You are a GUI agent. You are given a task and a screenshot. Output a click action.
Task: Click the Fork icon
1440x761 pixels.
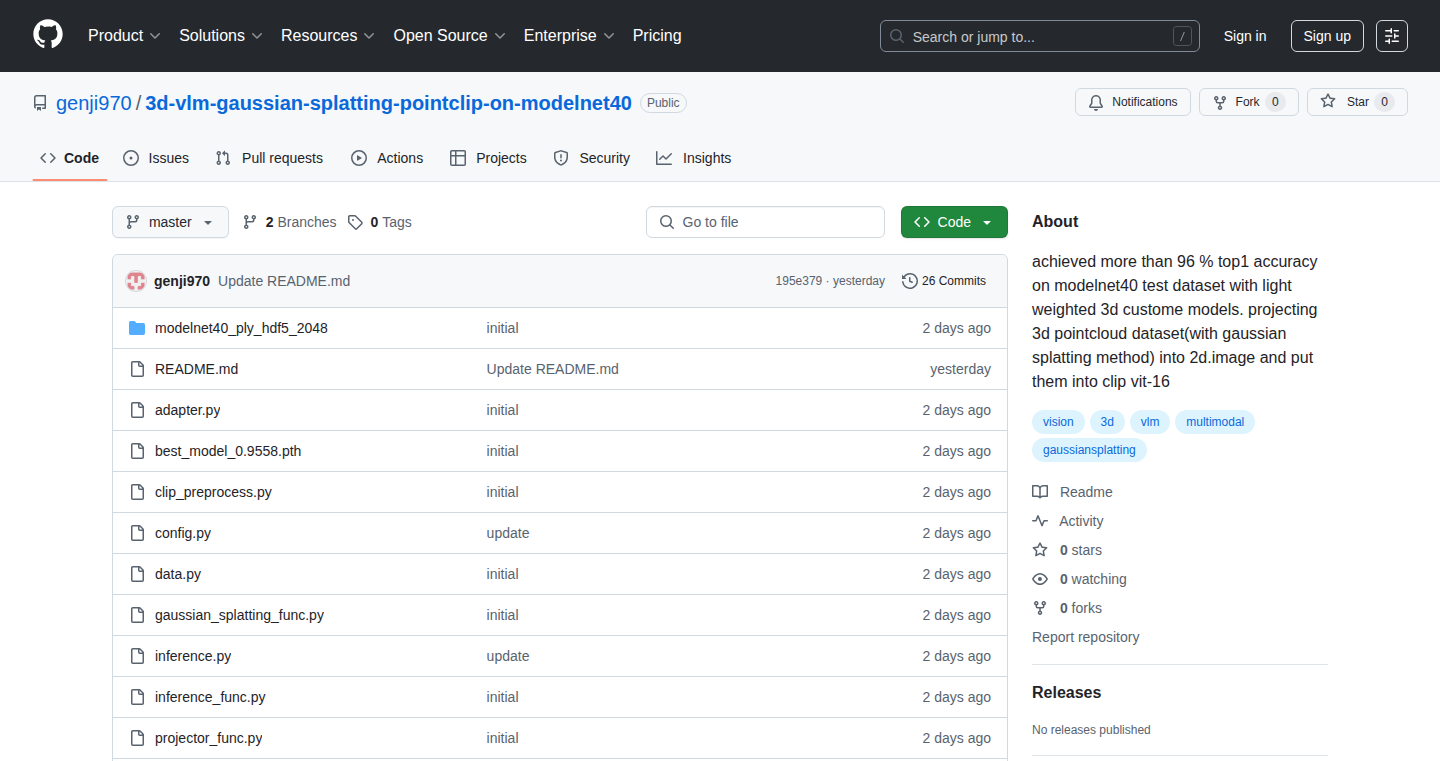[1220, 102]
